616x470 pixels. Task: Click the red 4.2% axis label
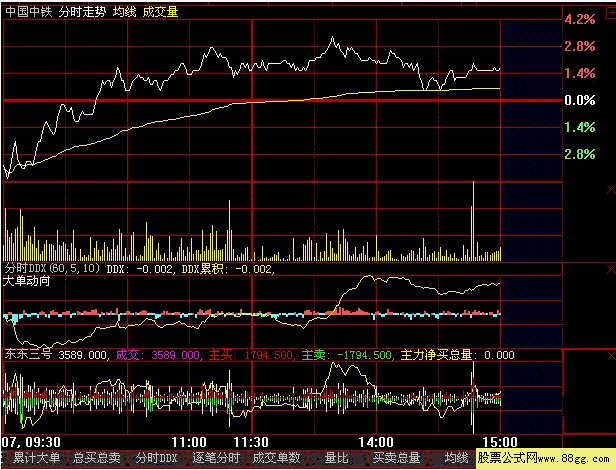(580, 19)
